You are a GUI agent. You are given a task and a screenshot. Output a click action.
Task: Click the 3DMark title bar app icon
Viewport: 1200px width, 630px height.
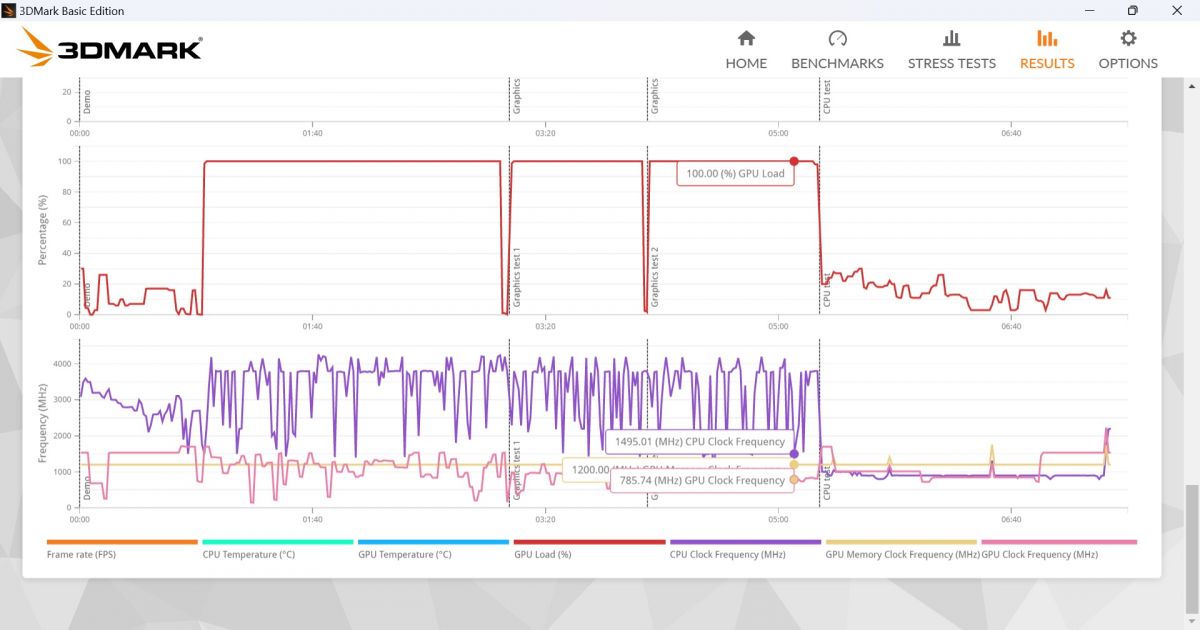coord(10,10)
